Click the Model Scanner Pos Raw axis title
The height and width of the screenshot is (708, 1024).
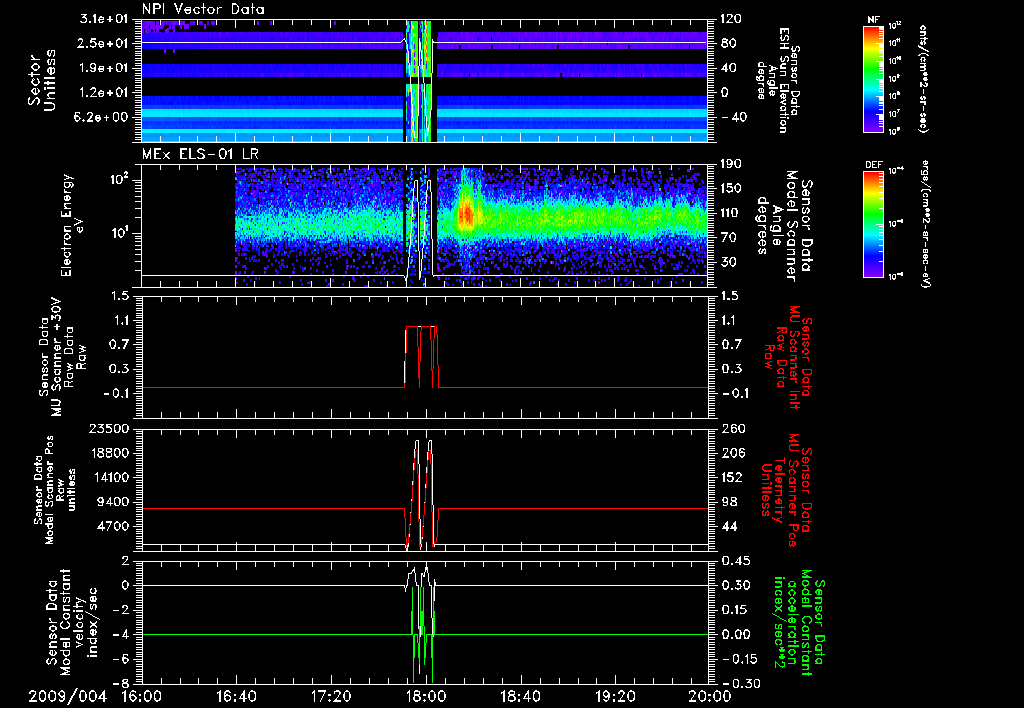[55, 490]
